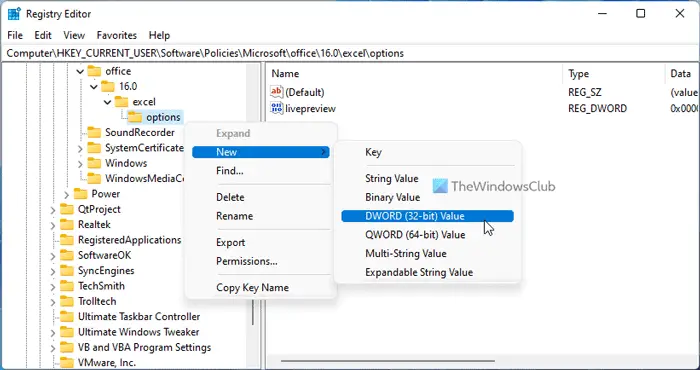The width and height of the screenshot is (700, 370).
Task: Click the Power folder icon
Action: (x=80, y=194)
